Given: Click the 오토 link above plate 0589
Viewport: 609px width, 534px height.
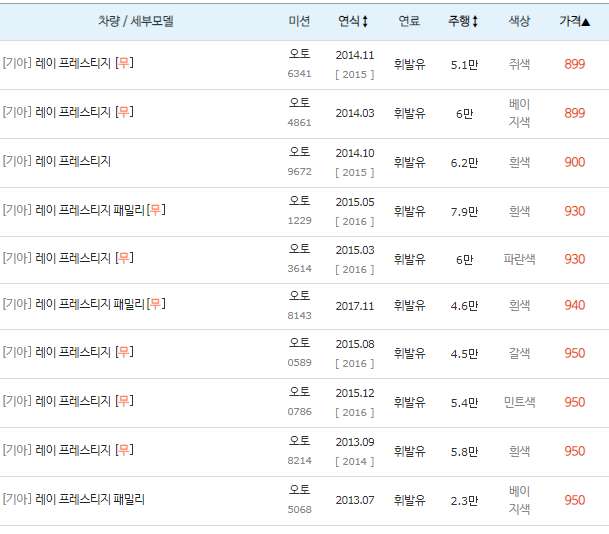Looking at the screenshot, I should click(x=299, y=343).
